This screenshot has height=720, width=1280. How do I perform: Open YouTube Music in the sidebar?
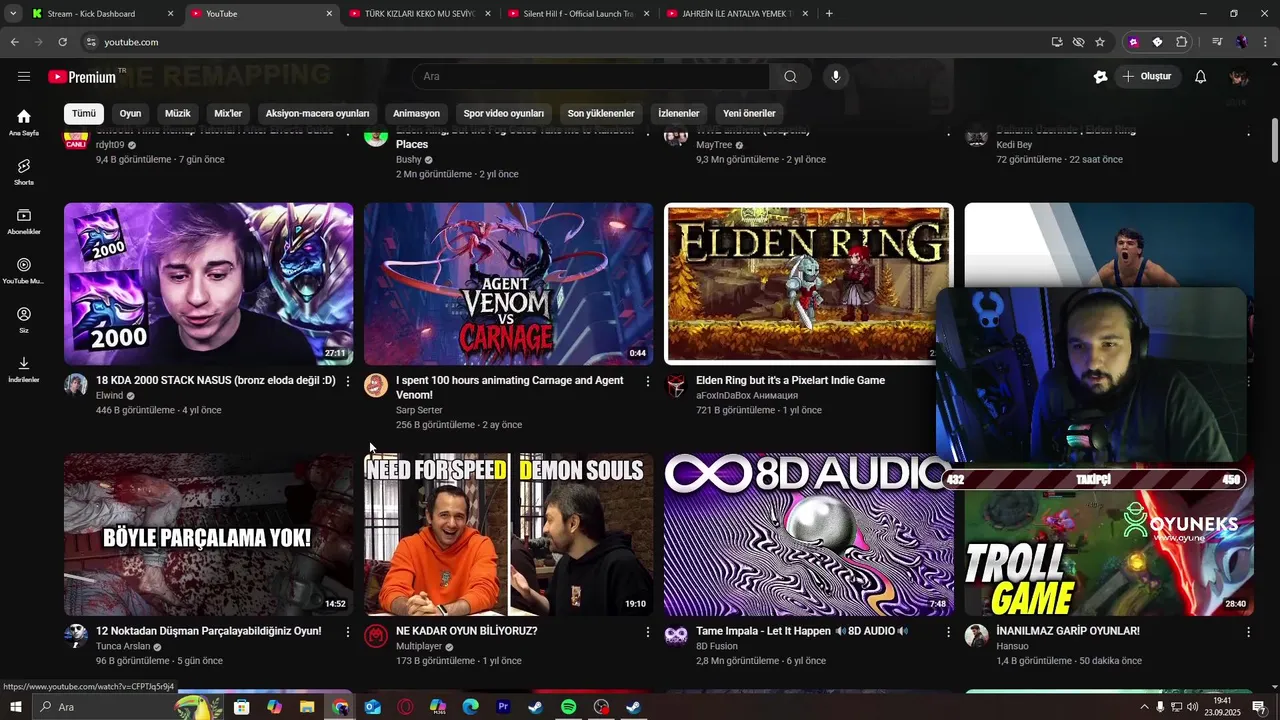24,271
